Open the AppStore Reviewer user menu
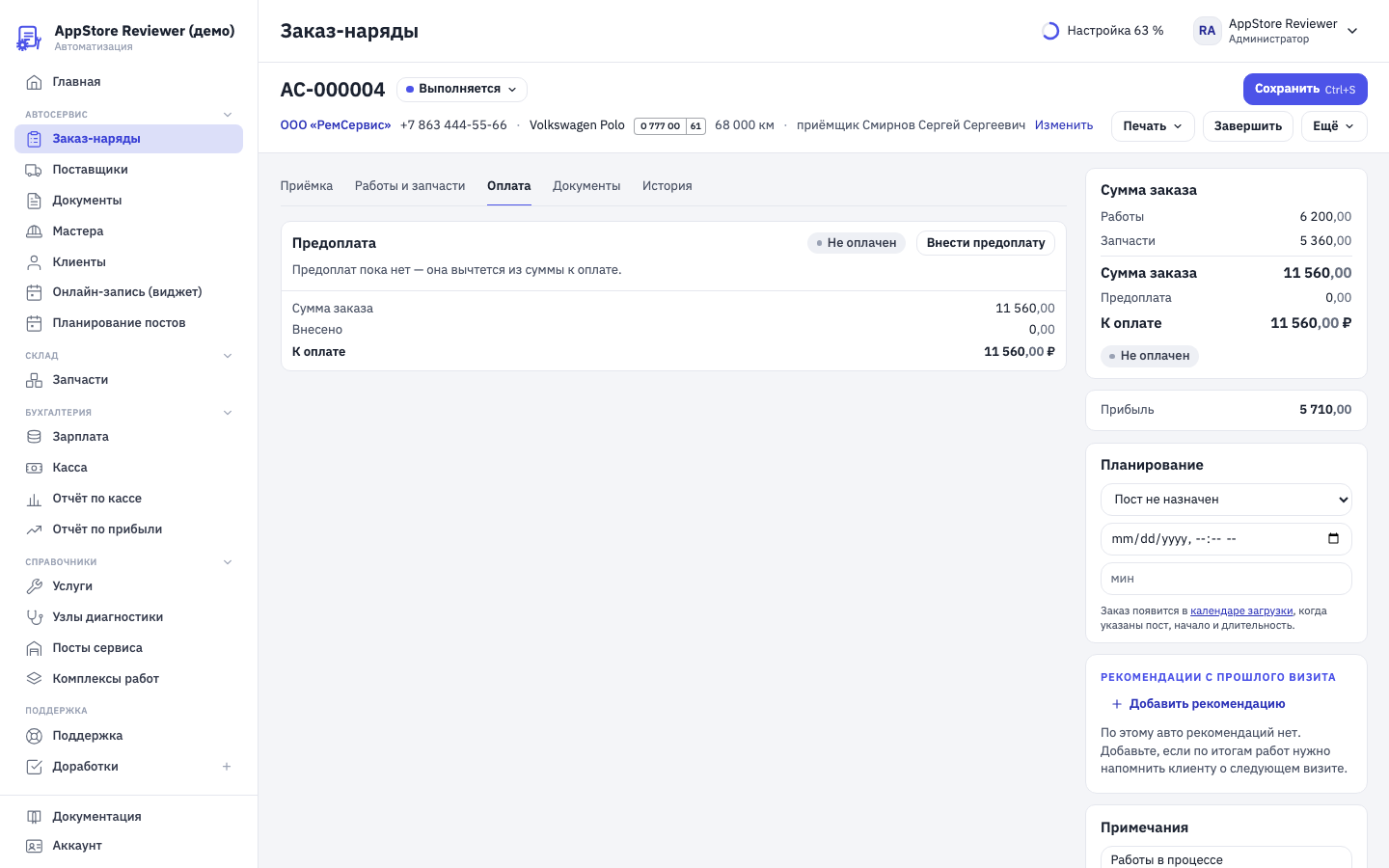 [1277, 31]
